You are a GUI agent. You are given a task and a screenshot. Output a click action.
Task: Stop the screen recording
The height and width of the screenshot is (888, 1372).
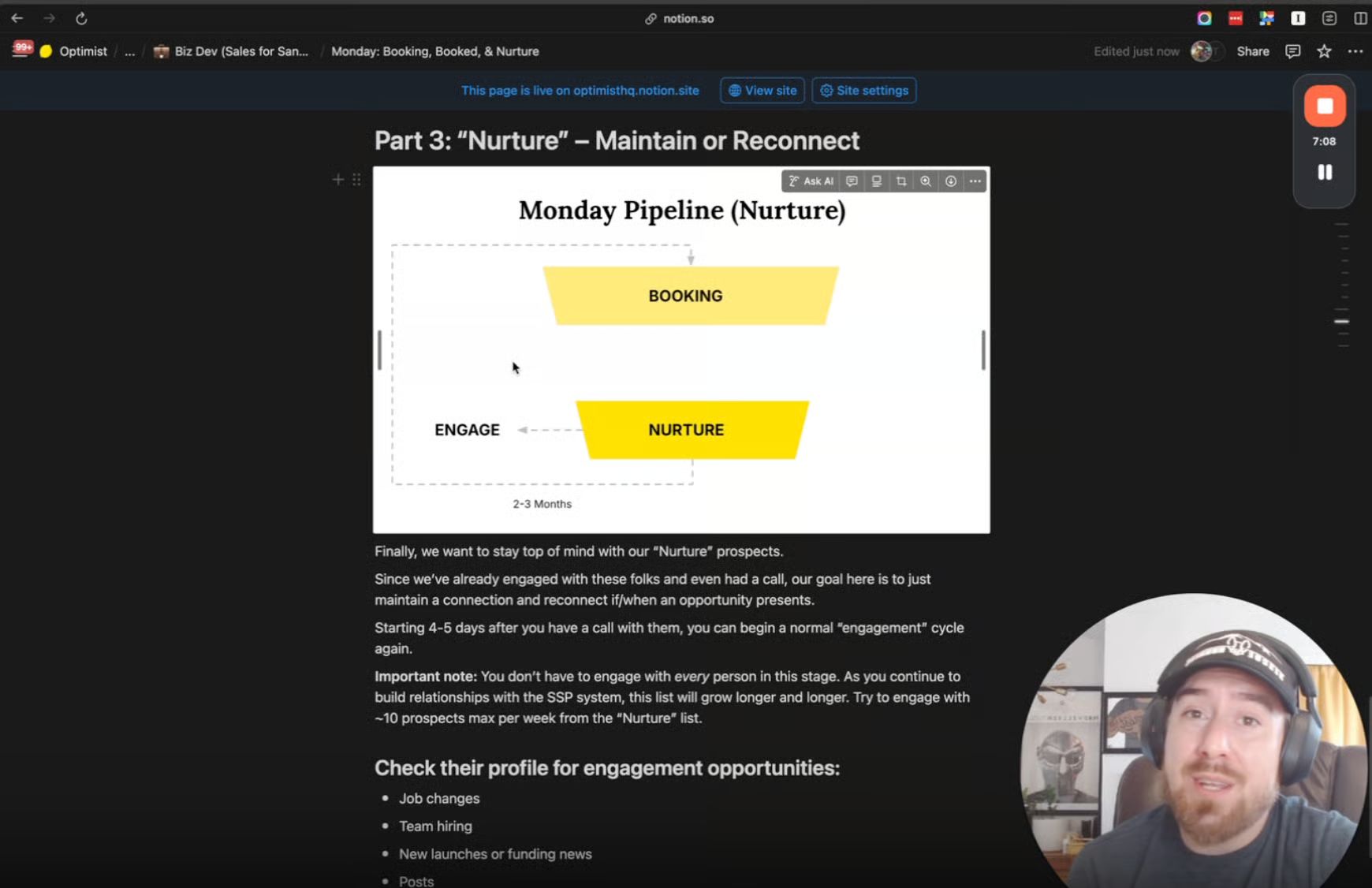pyautogui.click(x=1325, y=106)
